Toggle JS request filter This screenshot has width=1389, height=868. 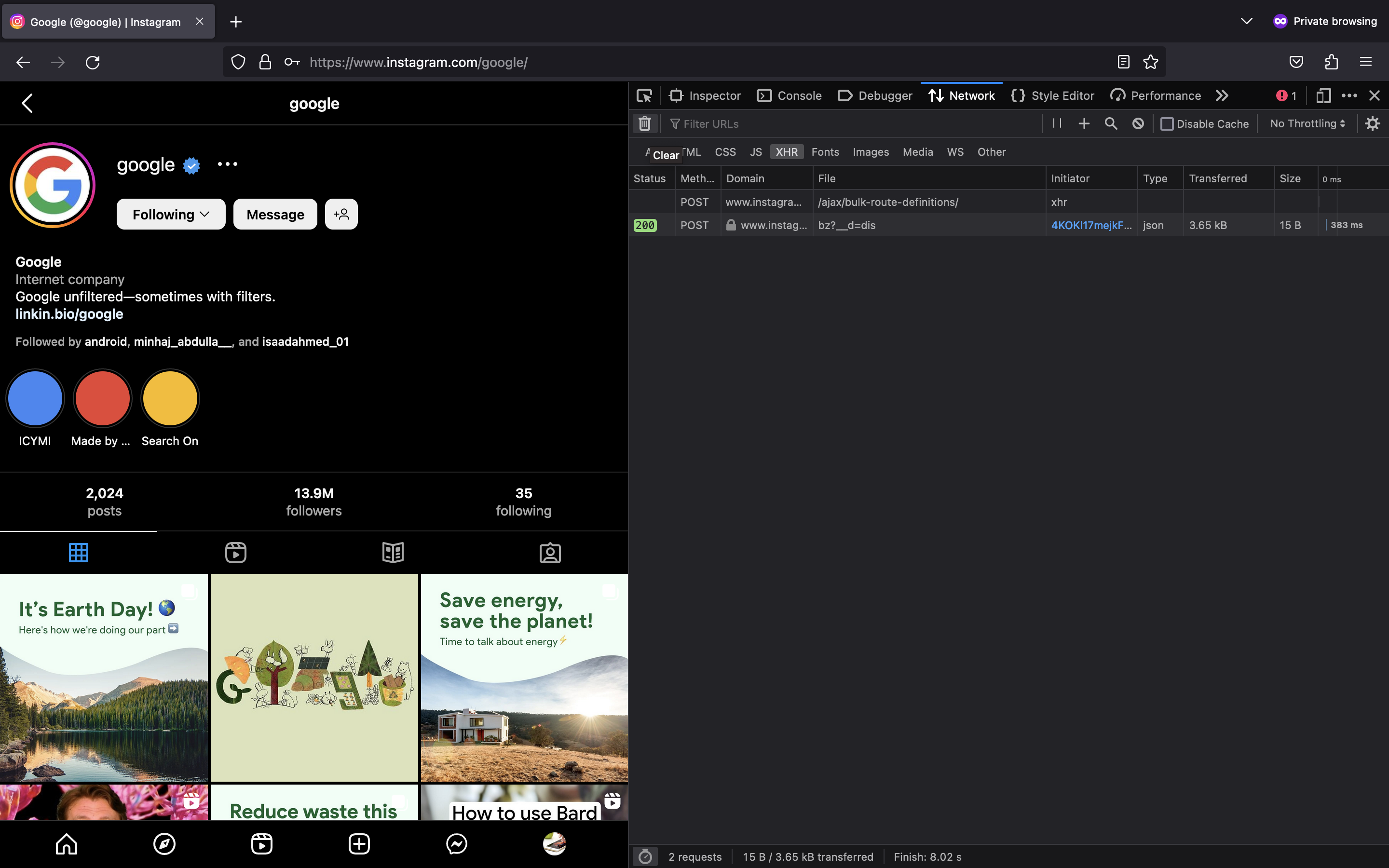[755, 152]
